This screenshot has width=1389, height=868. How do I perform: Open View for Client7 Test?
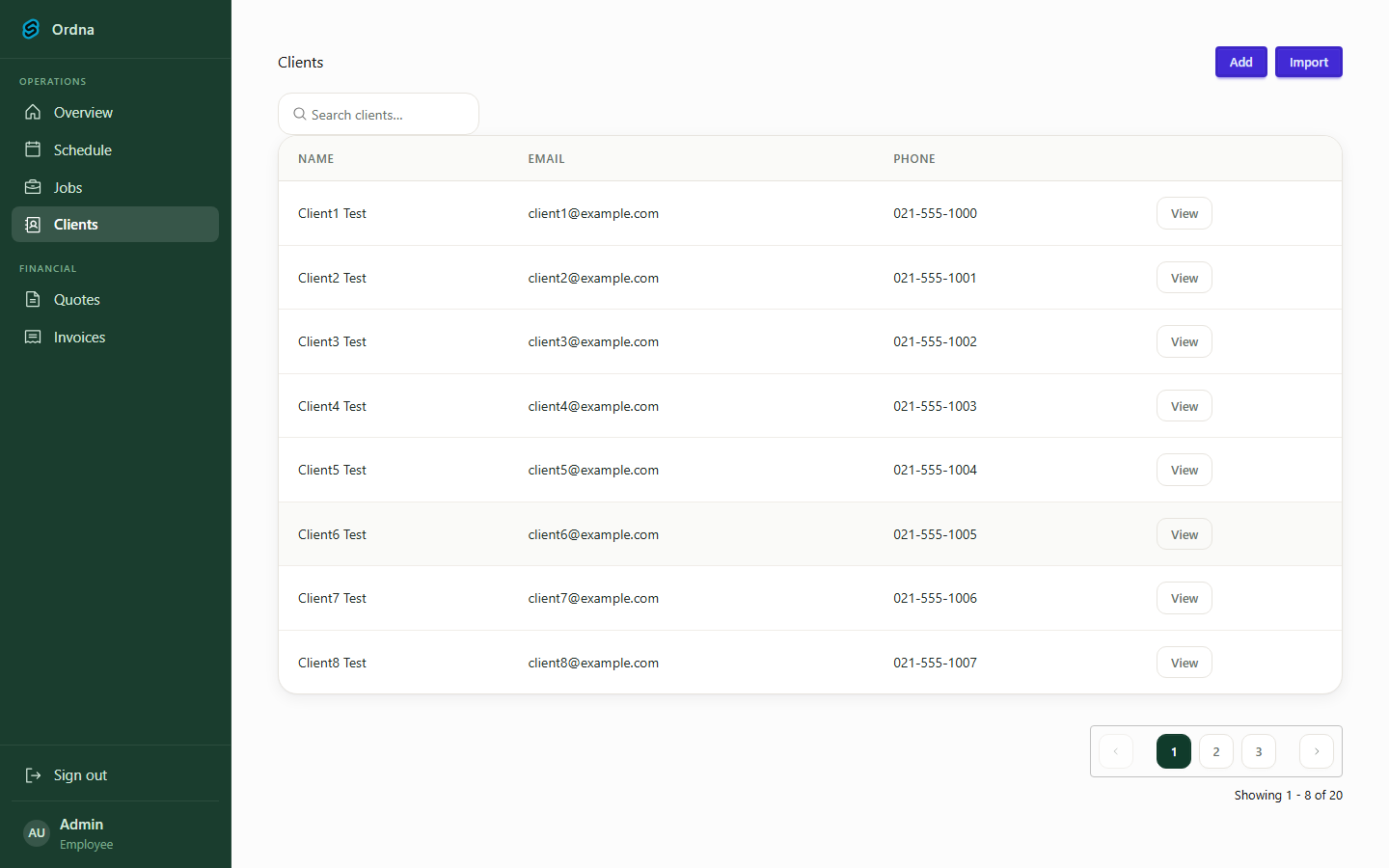(1185, 598)
